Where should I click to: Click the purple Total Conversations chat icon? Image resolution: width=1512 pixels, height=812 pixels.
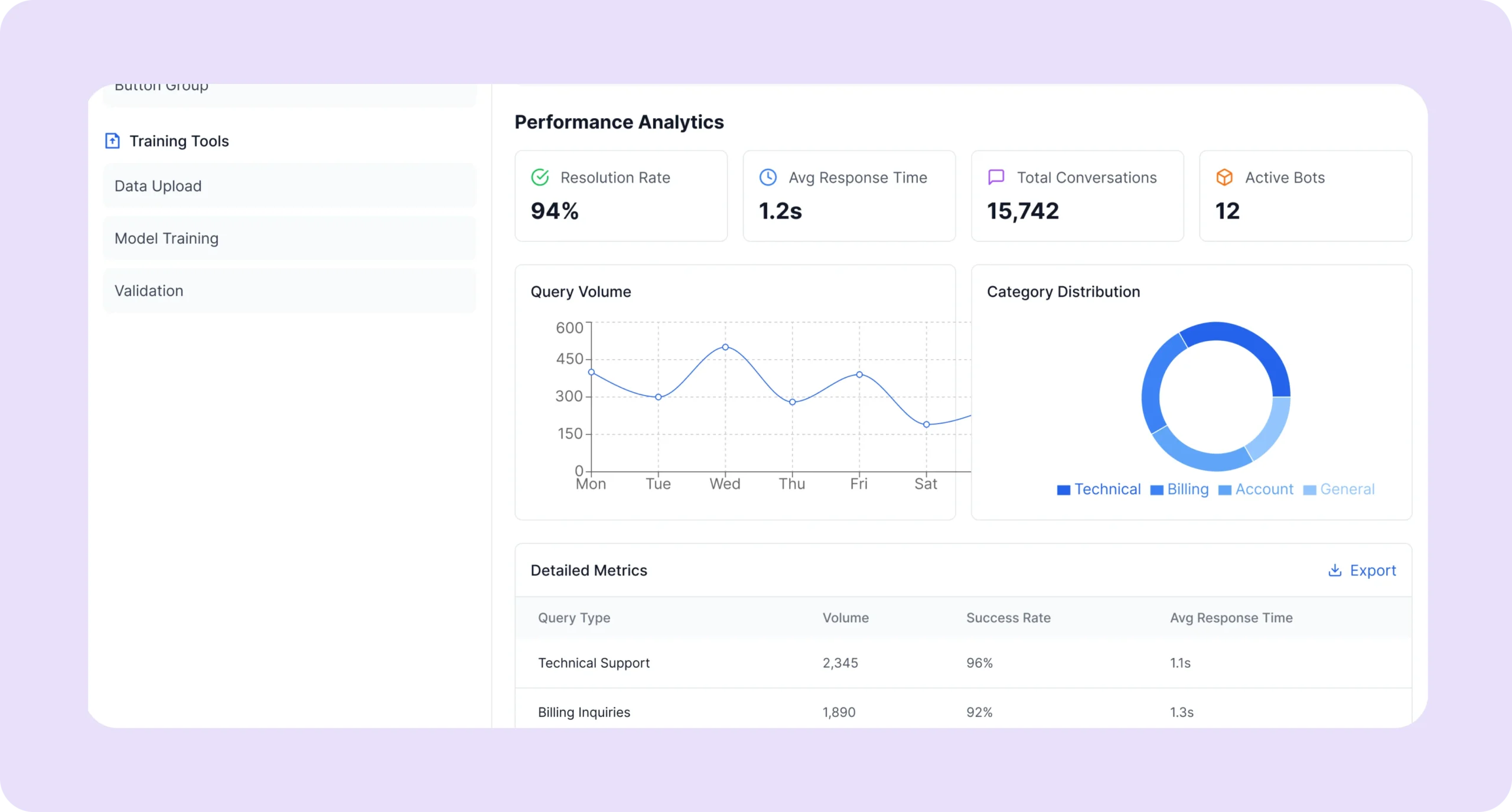tap(996, 177)
